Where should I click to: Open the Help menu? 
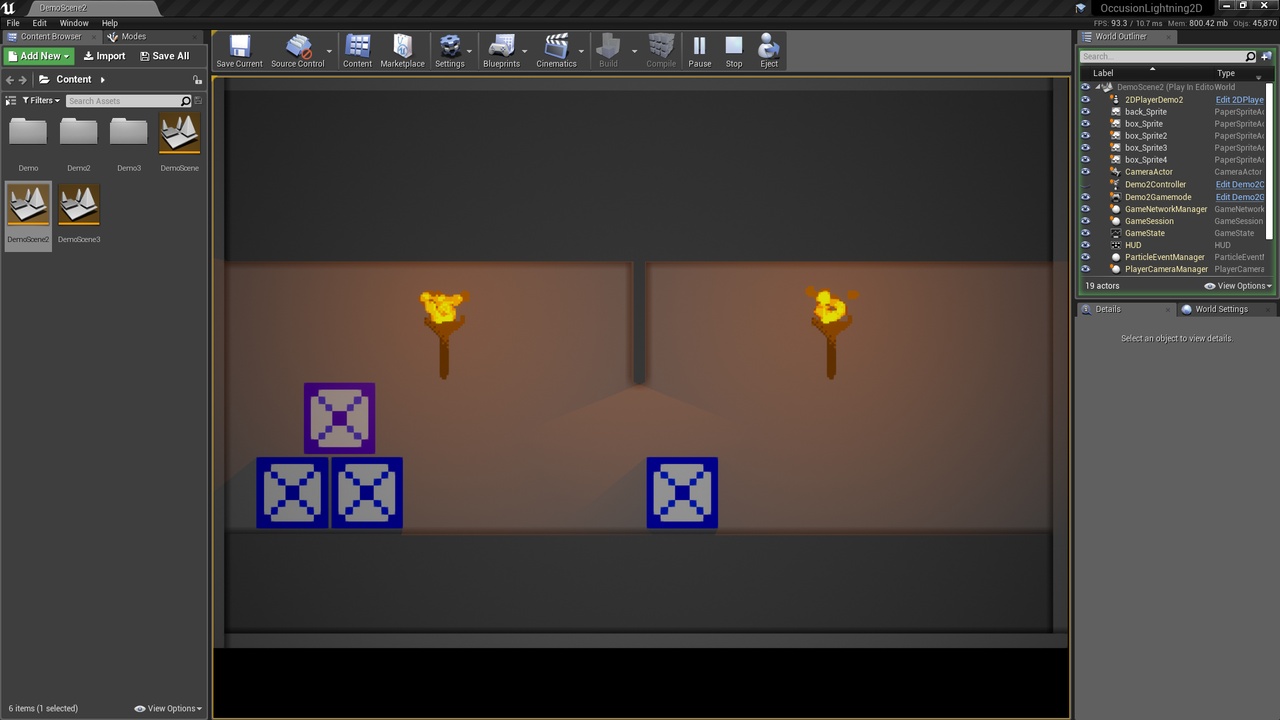tap(110, 23)
